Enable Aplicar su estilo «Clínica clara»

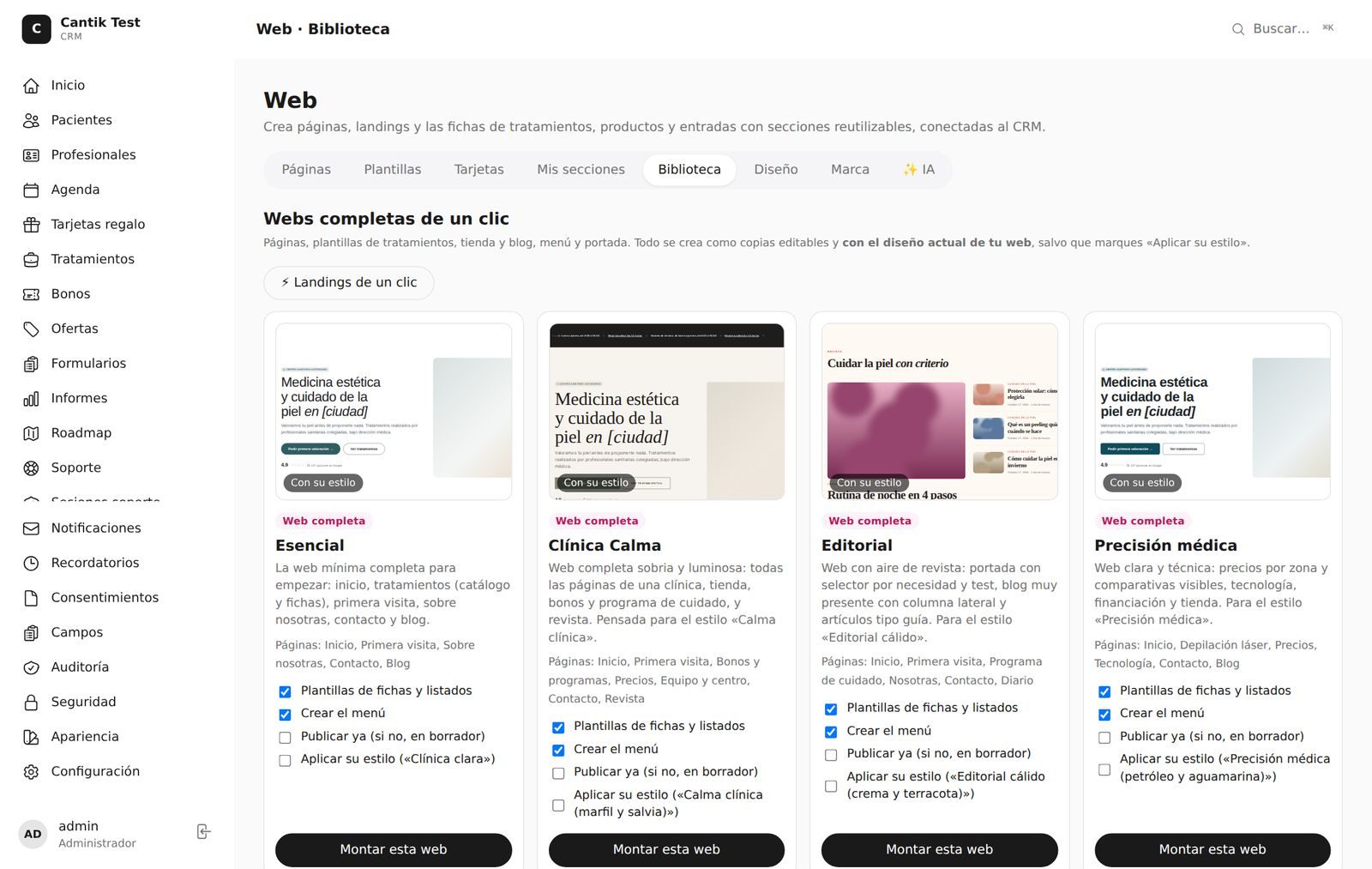(x=285, y=760)
